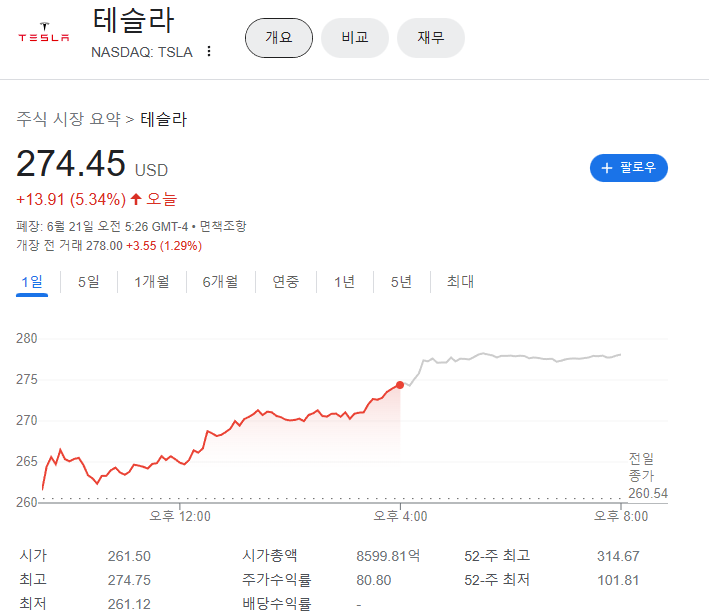Click the 시가총액 value 8599.81억
The image size is (709, 611).
[388, 556]
